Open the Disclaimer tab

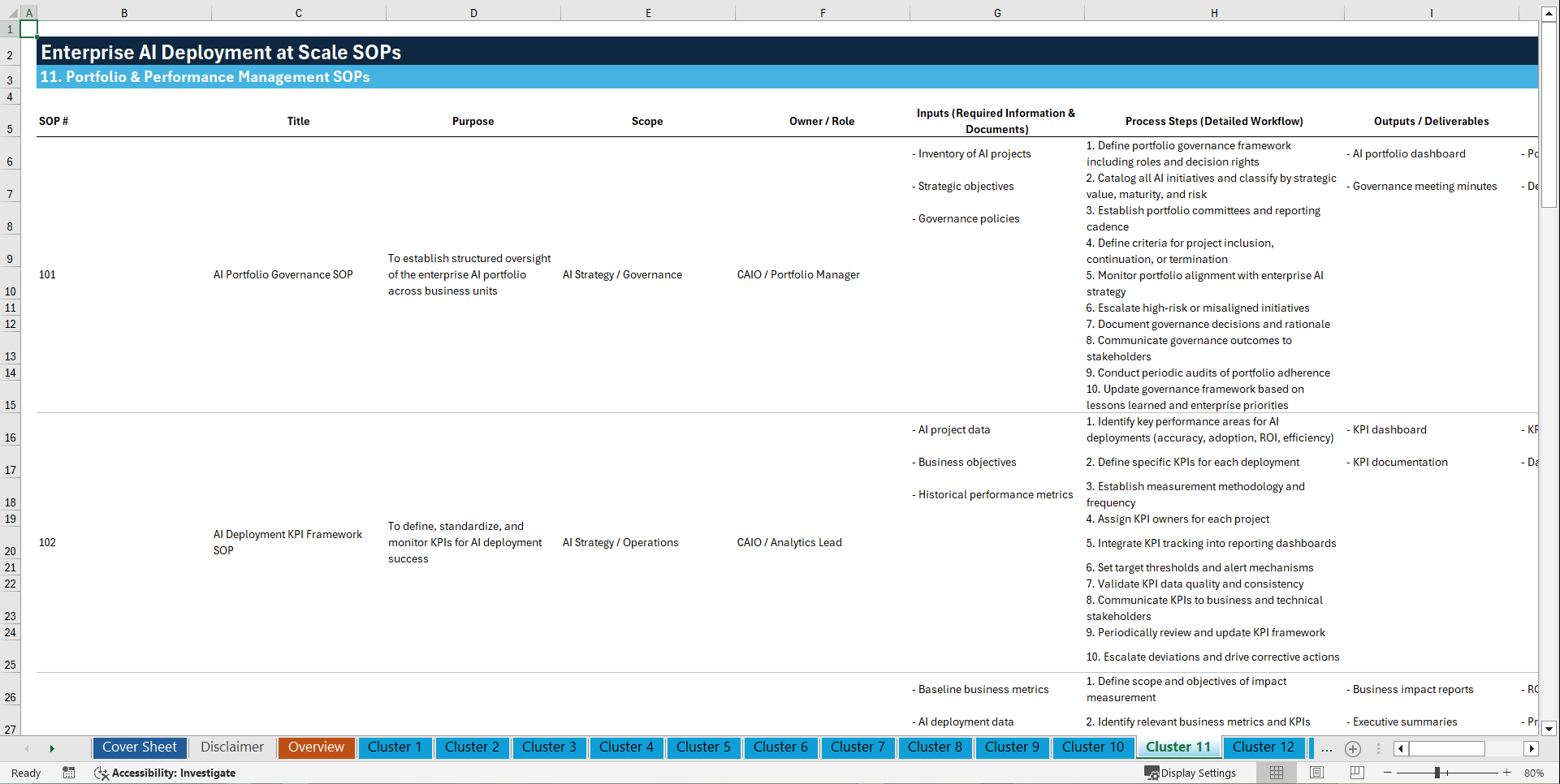coord(231,747)
